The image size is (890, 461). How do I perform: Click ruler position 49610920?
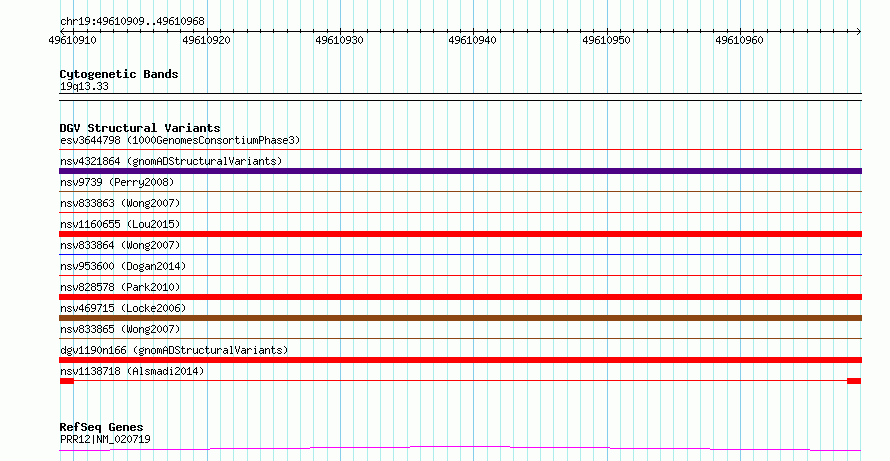click(x=207, y=40)
